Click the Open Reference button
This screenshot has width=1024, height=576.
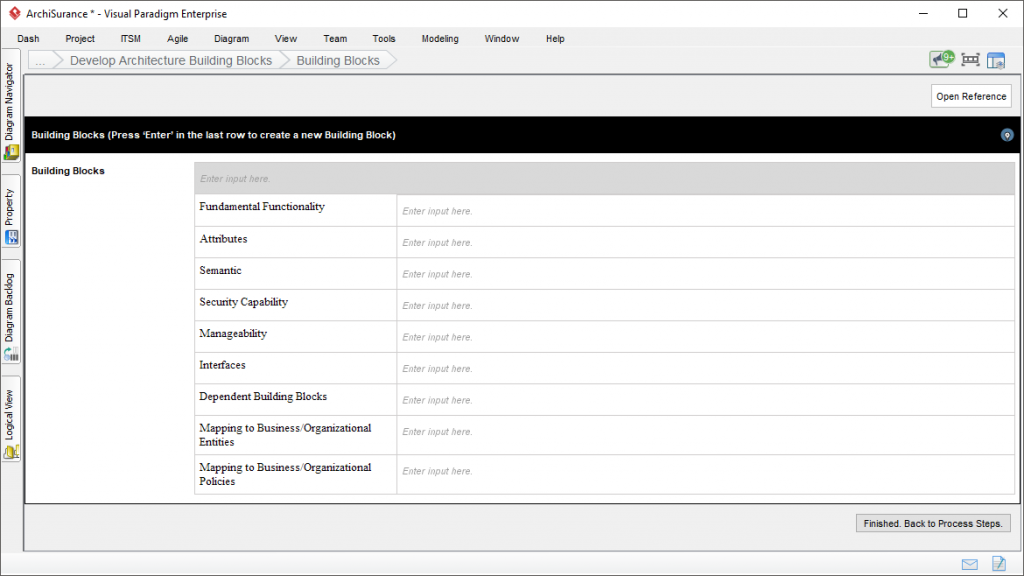pyautogui.click(x=971, y=97)
